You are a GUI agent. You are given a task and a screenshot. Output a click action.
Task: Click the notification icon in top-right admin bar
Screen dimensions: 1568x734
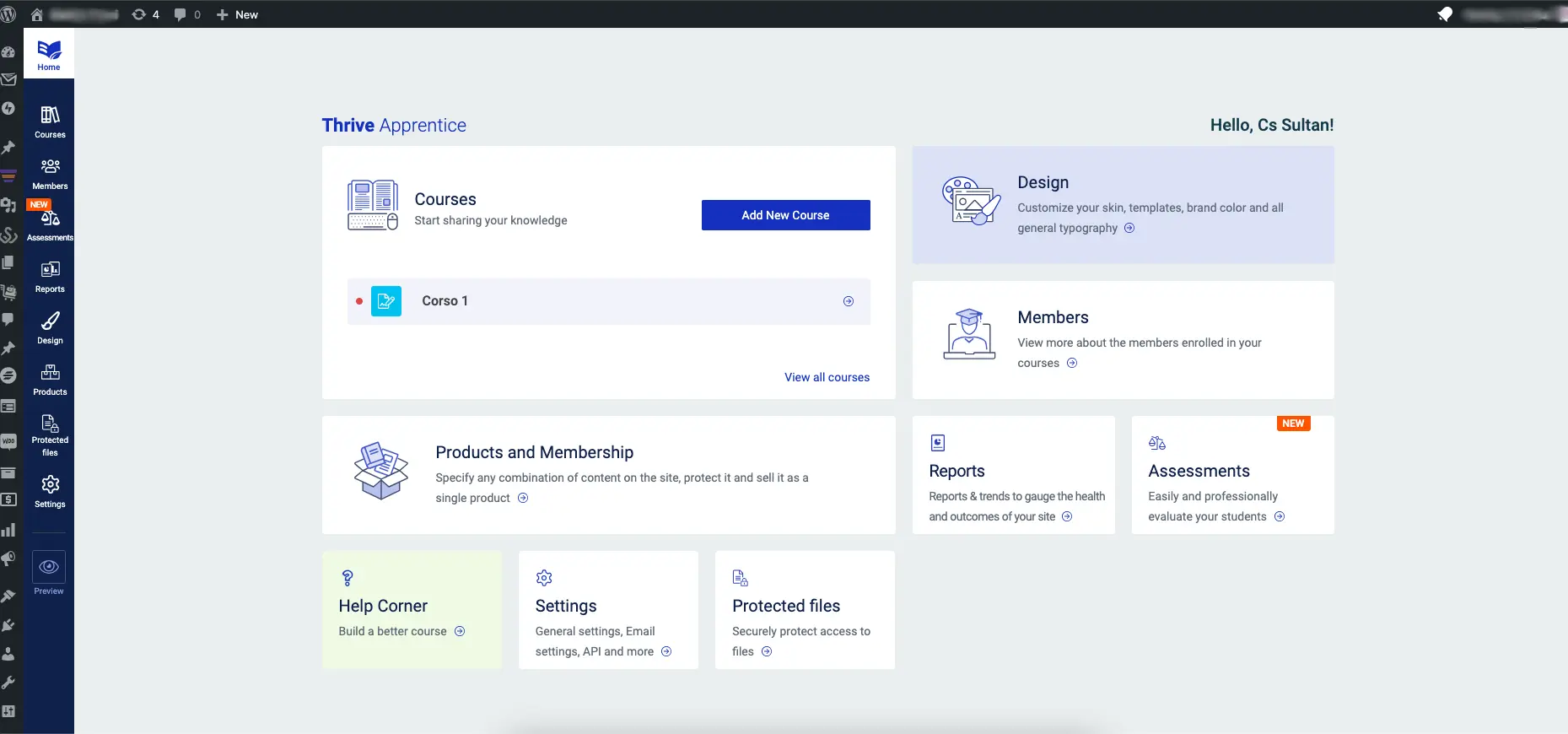click(1445, 14)
